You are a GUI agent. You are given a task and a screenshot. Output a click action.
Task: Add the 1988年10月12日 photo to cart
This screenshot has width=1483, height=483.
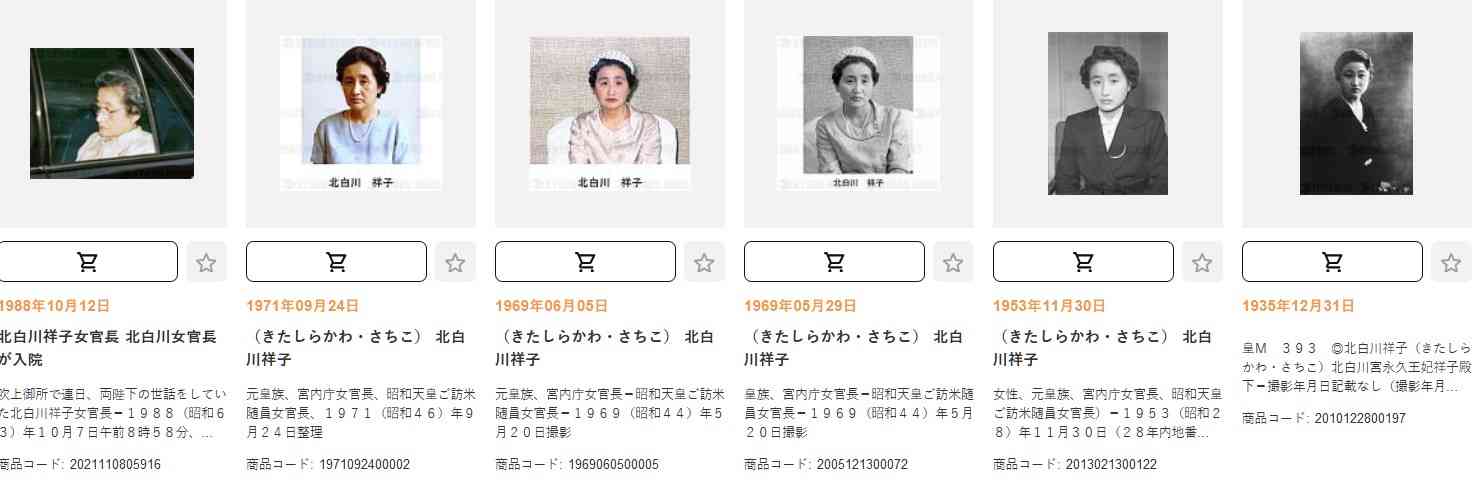click(87, 262)
